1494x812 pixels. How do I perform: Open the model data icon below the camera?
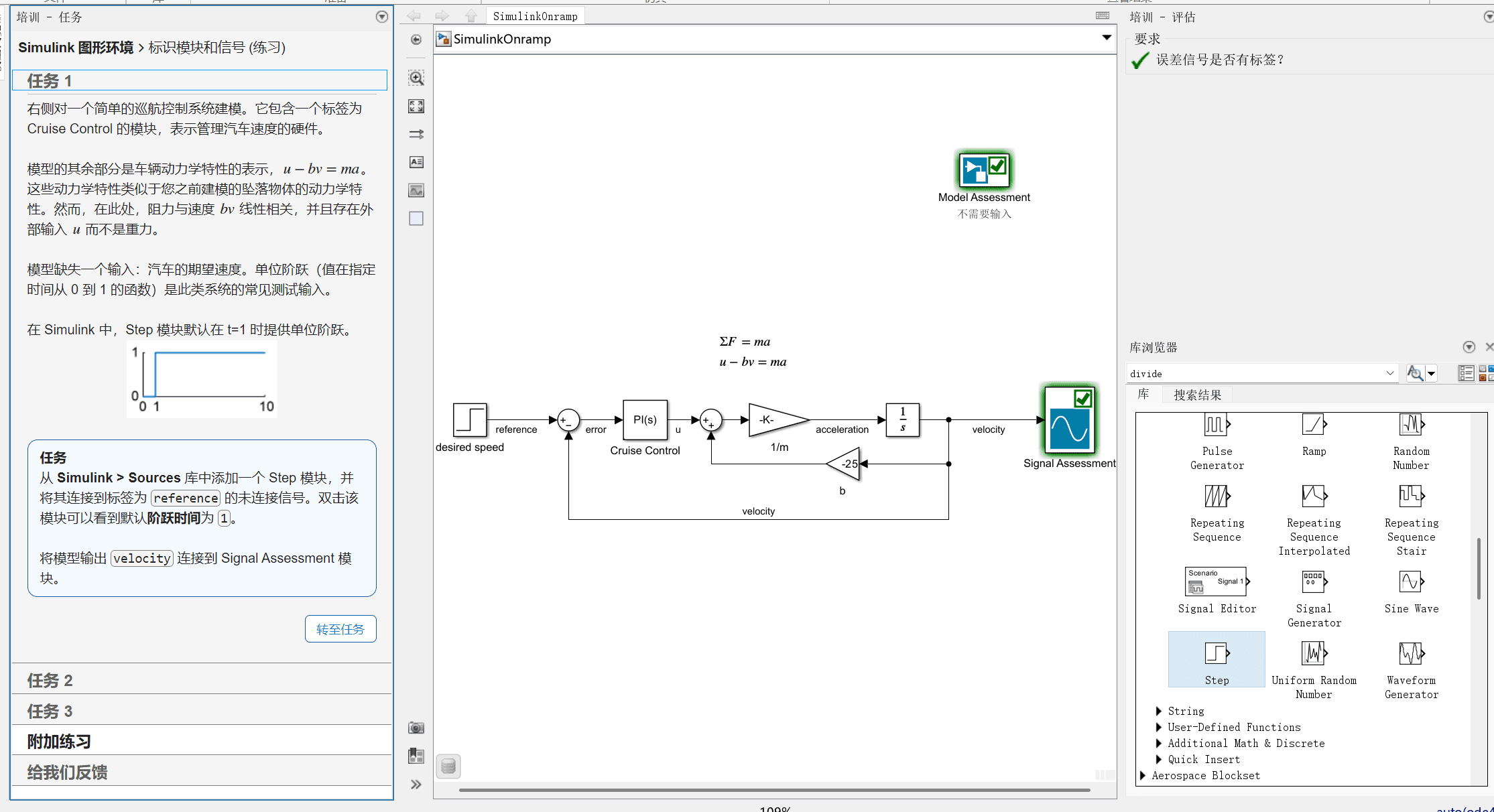416,756
